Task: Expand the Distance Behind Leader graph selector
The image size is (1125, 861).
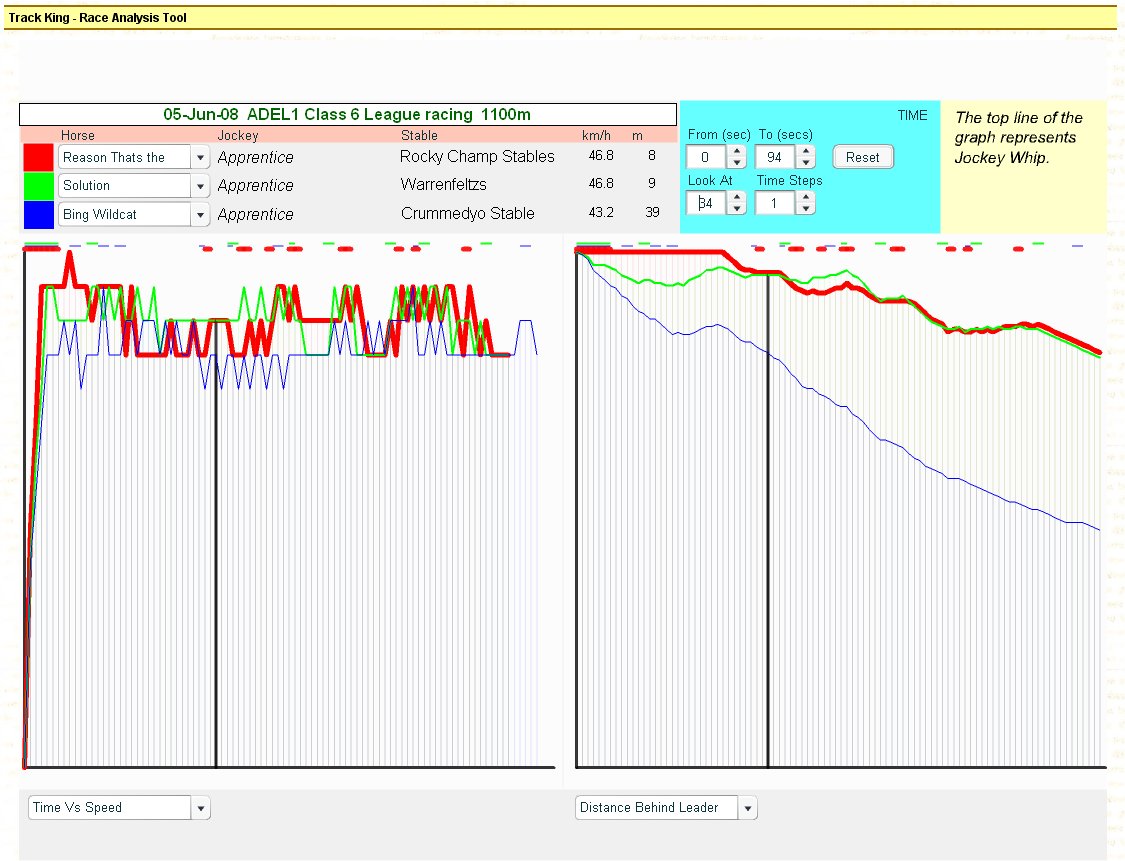Action: 747,808
